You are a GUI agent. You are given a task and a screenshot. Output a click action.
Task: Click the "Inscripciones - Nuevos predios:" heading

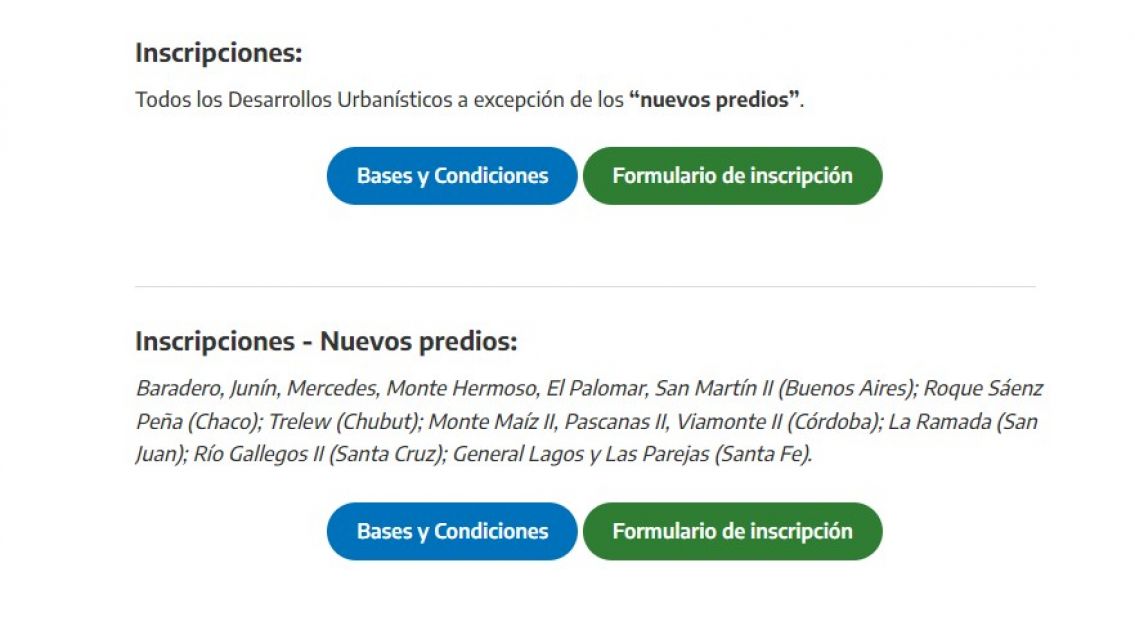pyautogui.click(x=325, y=340)
